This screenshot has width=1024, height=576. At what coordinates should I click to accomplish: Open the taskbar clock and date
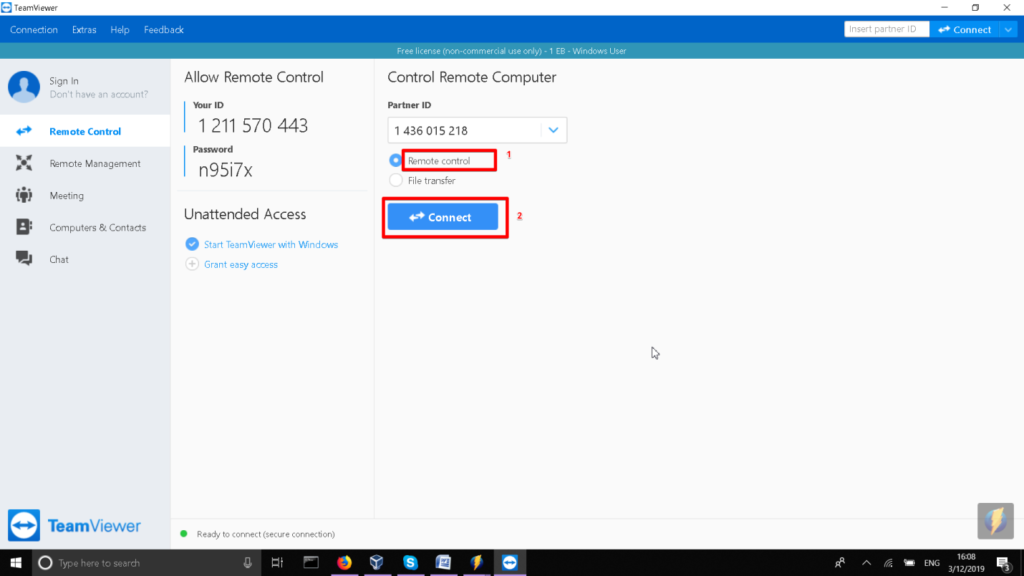tap(966, 562)
